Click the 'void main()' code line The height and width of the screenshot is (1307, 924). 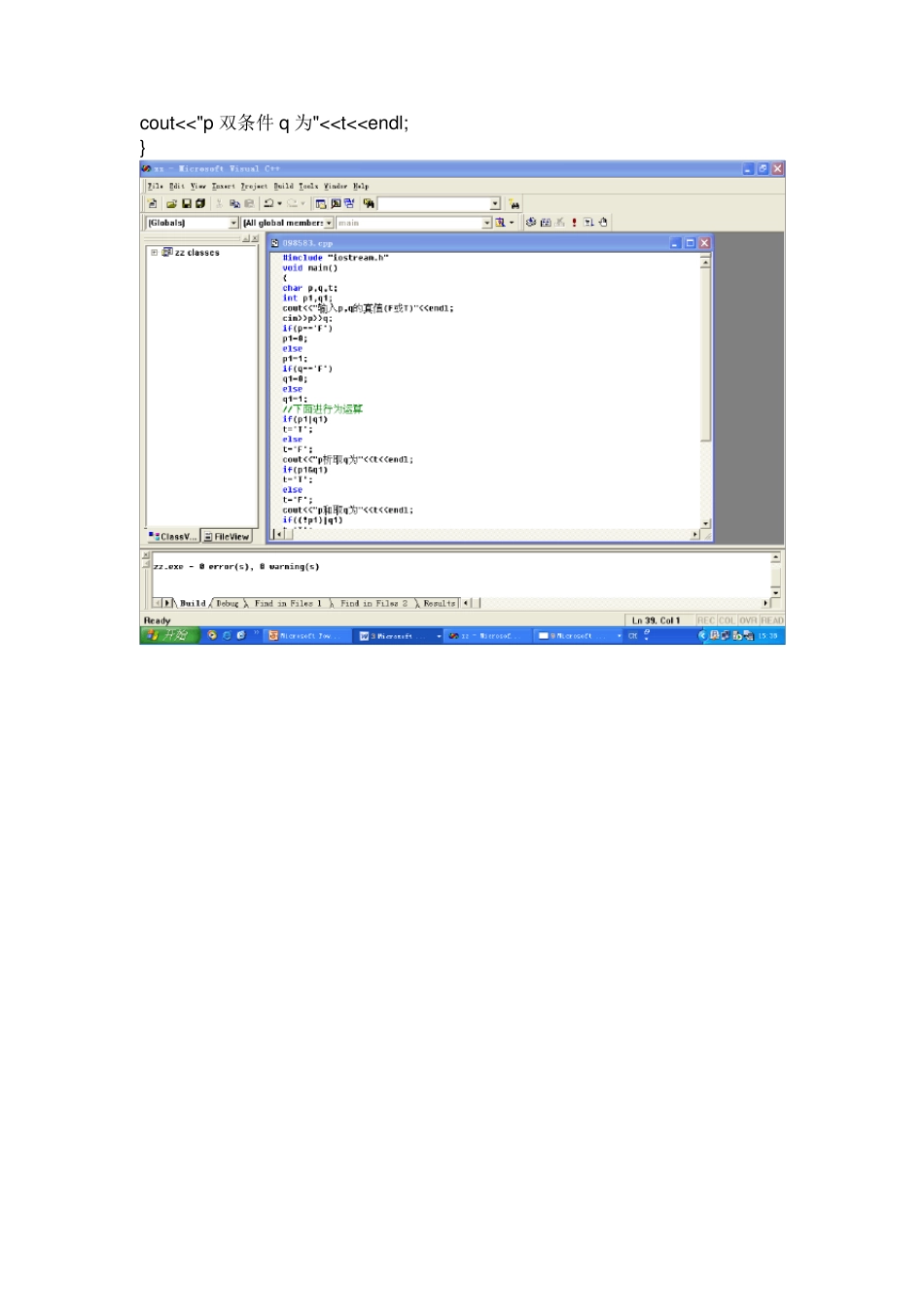click(310, 267)
